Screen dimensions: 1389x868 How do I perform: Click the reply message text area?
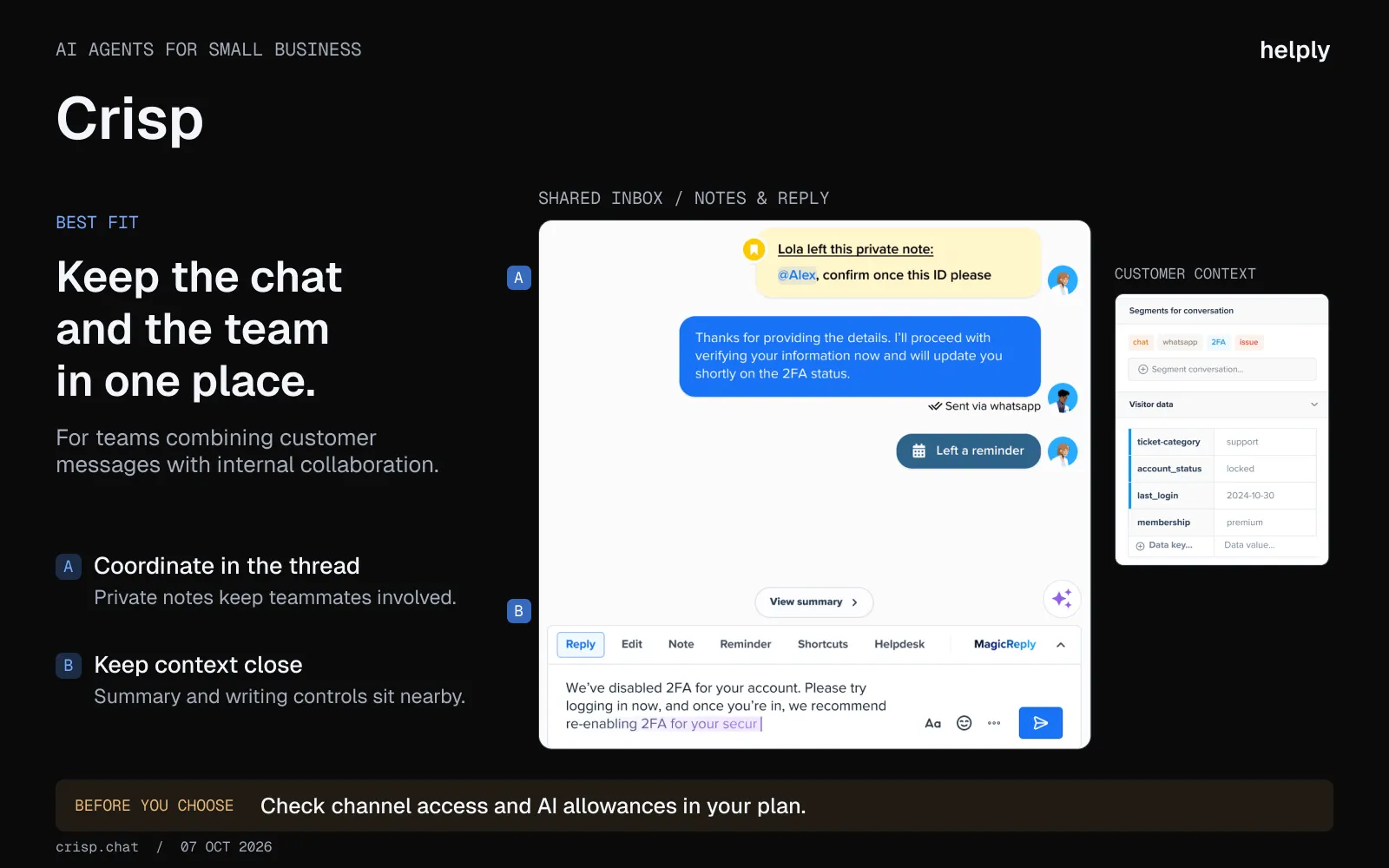(x=726, y=706)
